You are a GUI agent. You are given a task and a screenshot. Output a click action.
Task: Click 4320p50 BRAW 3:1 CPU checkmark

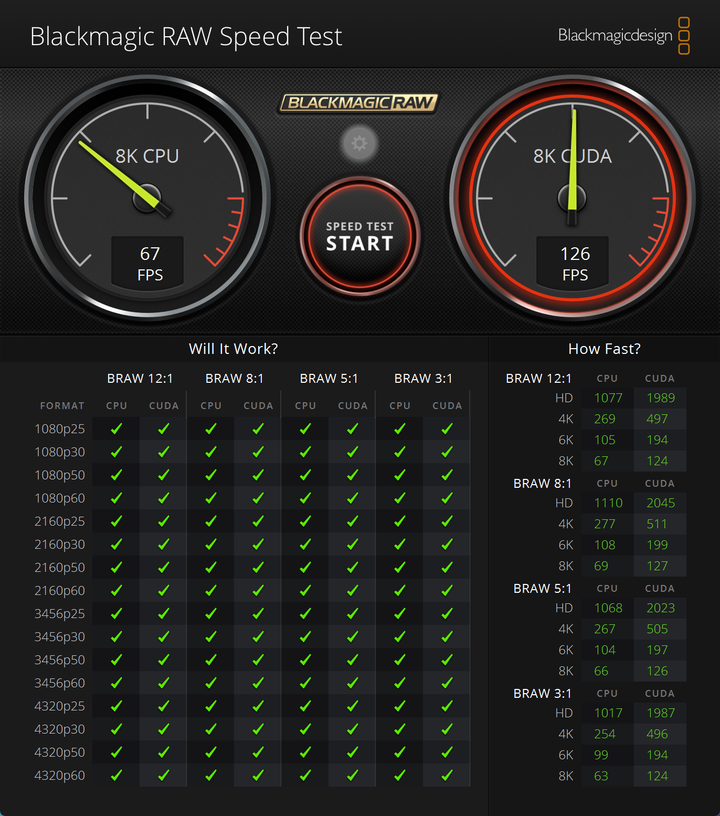[400, 753]
